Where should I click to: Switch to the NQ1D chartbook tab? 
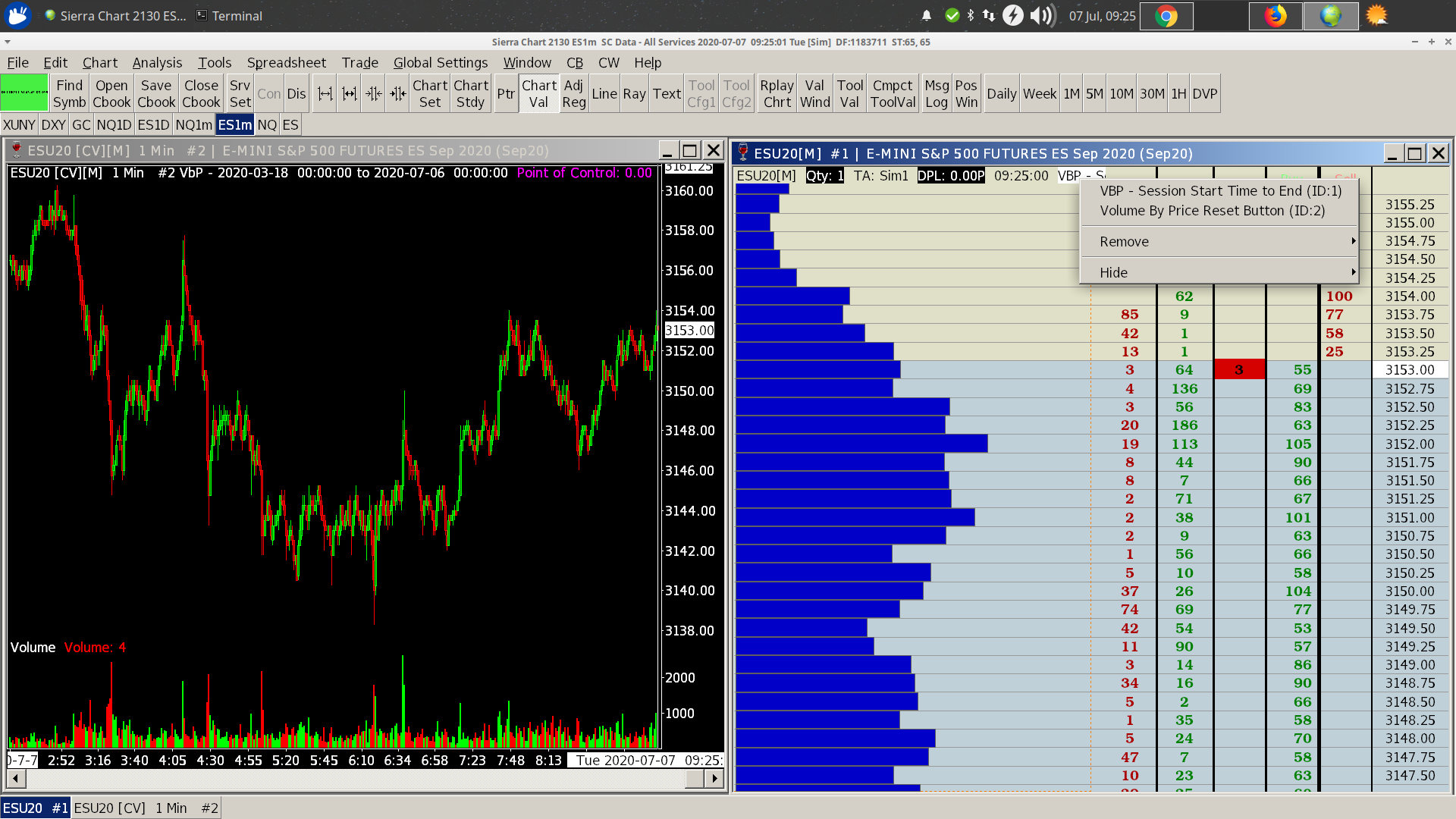114,124
